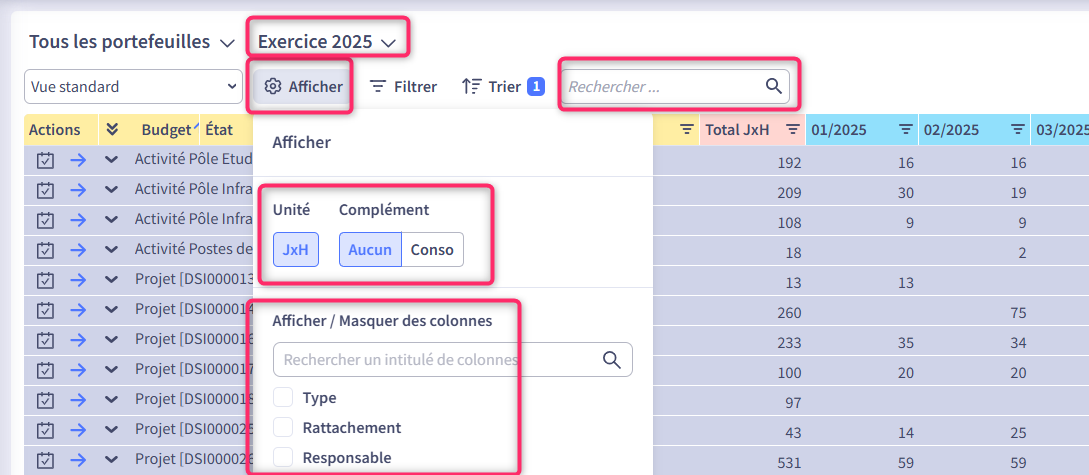Select the JxH unit button
Image resolution: width=1089 pixels, height=475 pixels.
[x=295, y=249]
